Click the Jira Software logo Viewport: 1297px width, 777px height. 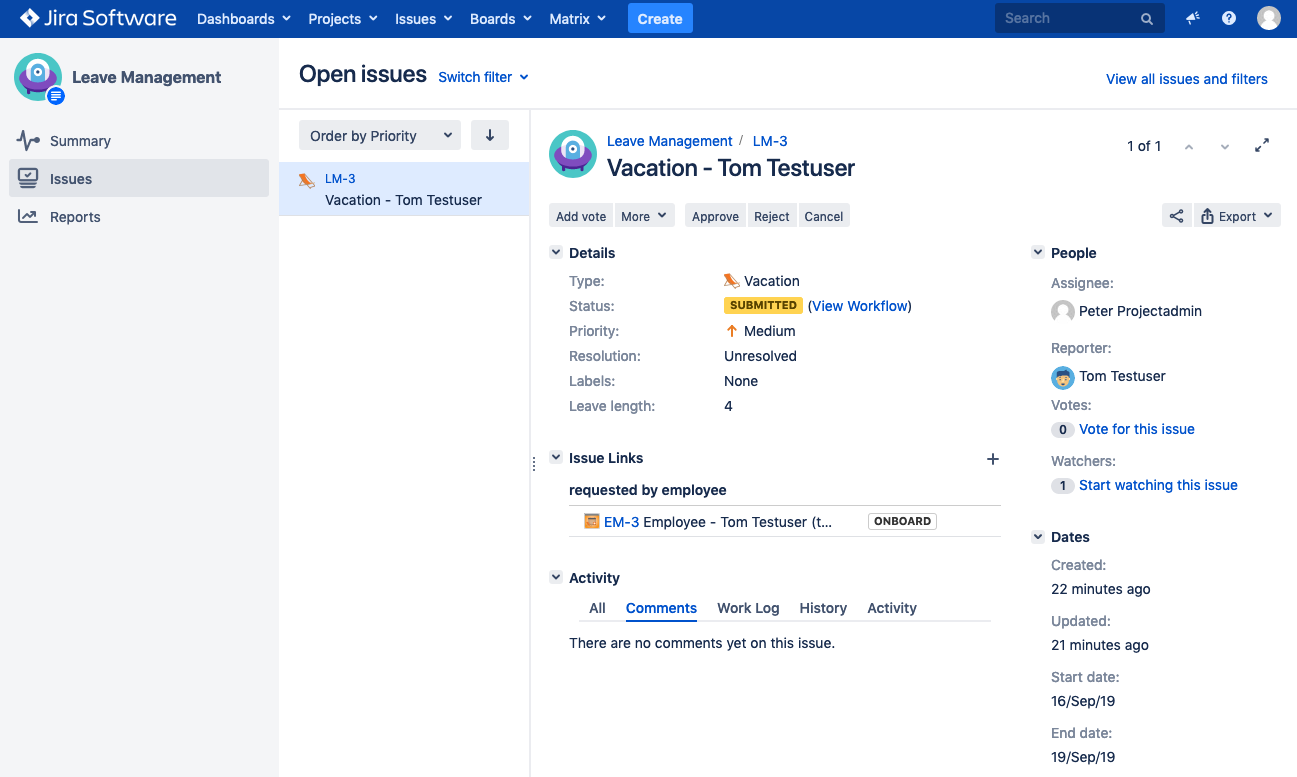point(98,18)
